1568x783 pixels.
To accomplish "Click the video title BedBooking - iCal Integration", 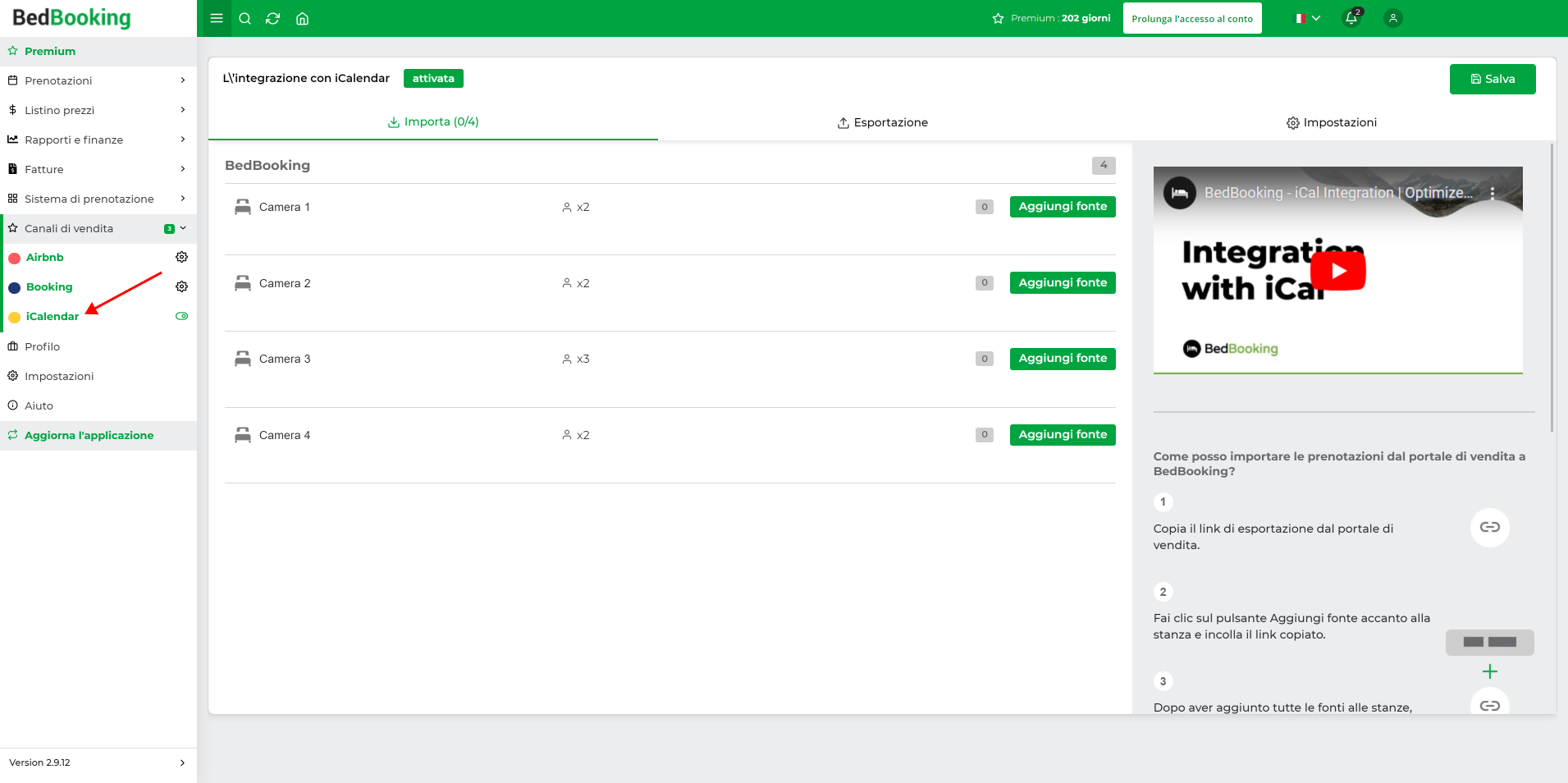I will pyautogui.click(x=1338, y=193).
